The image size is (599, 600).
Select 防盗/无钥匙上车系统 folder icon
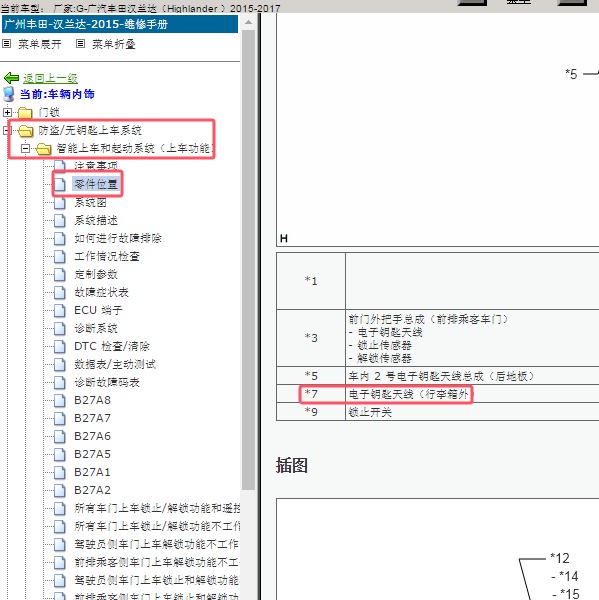[x=25, y=130]
